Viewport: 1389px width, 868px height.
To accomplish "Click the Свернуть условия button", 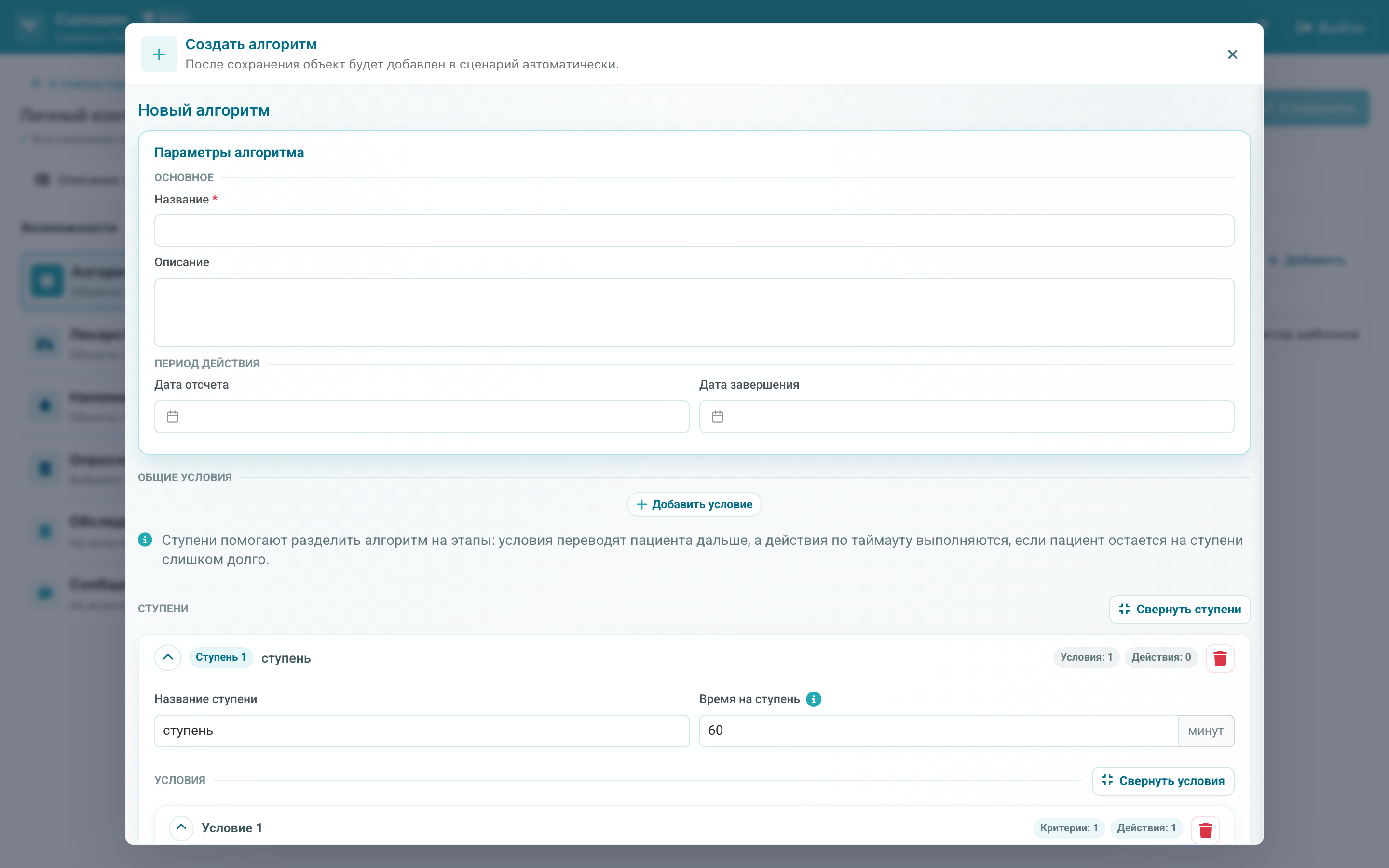I will 1163,781.
